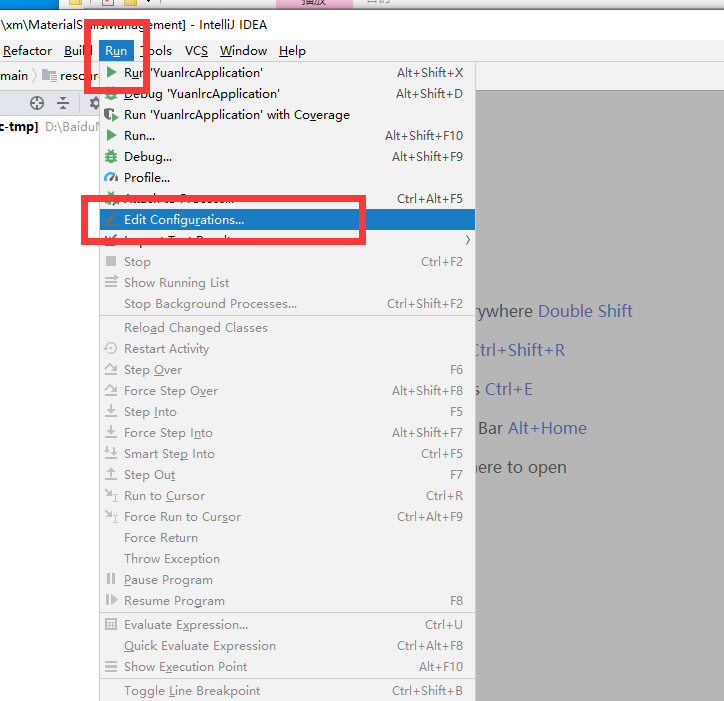Click the collapse all icon in Project toolbar
This screenshot has height=701, width=724.
tap(63, 103)
